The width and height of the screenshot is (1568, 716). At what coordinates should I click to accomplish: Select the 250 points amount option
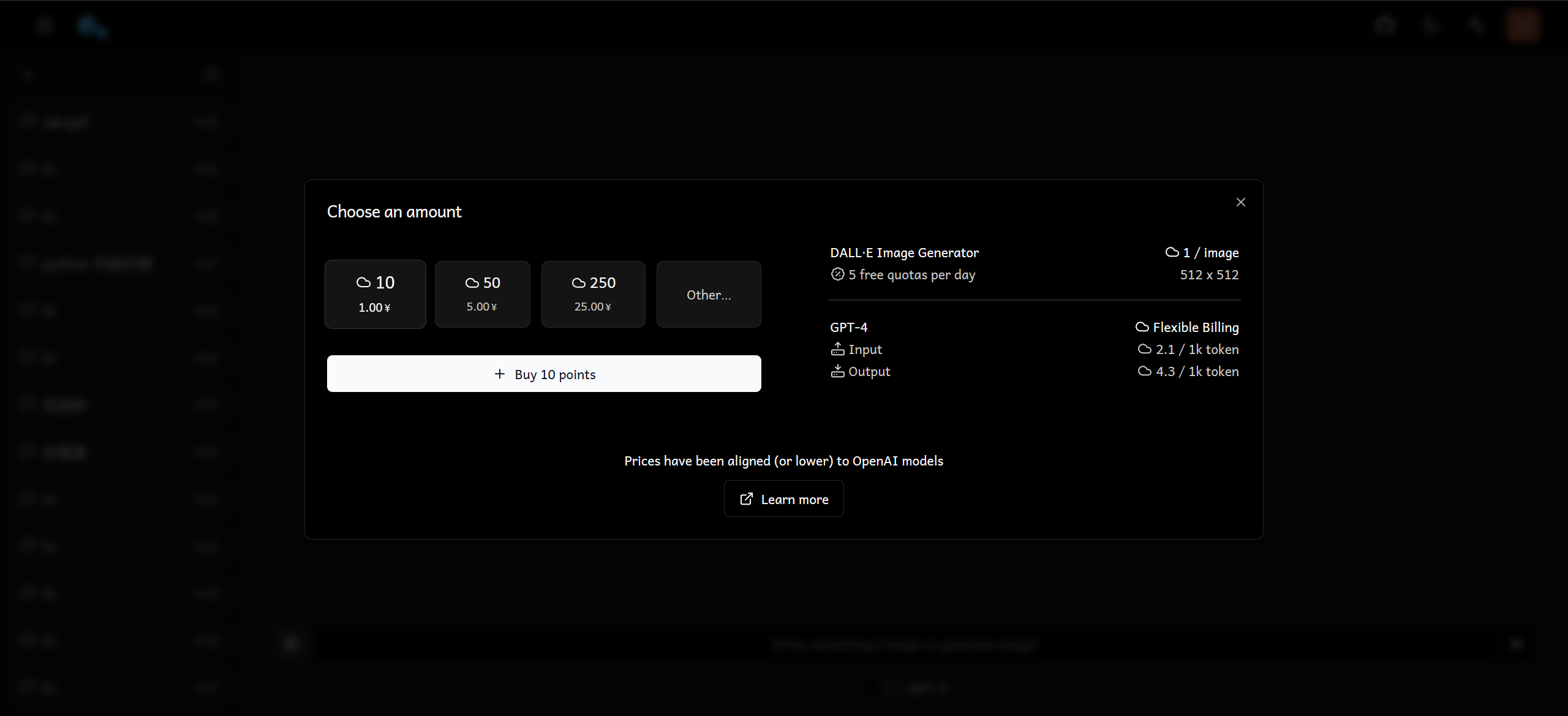(594, 294)
